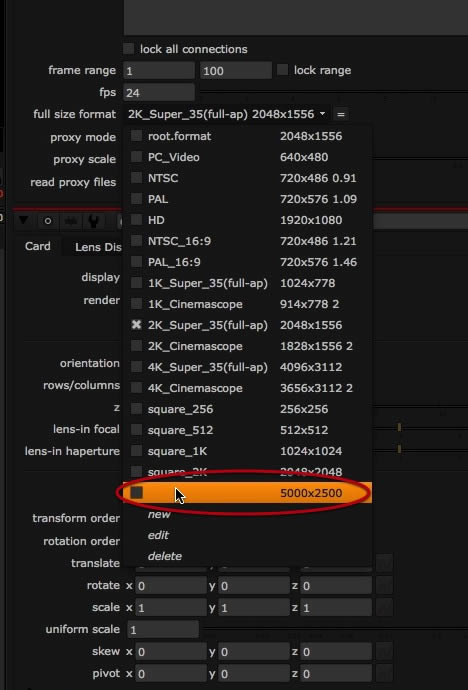Click the pivot z input field
468x690 pixels.
coord(336,674)
